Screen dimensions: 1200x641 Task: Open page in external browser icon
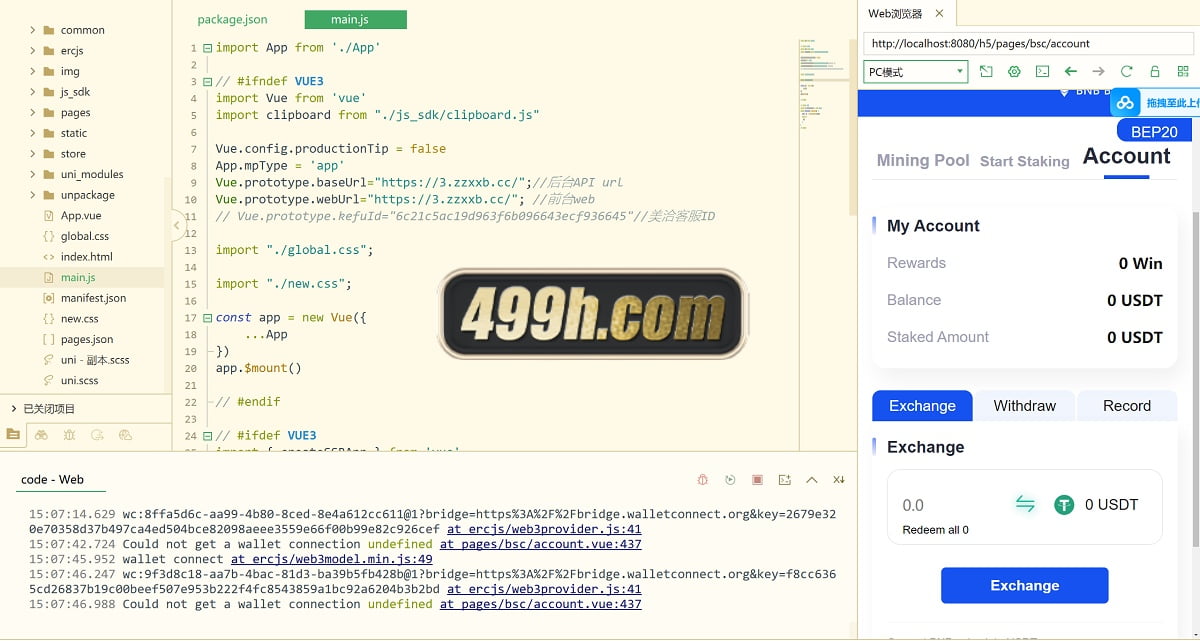coord(986,72)
